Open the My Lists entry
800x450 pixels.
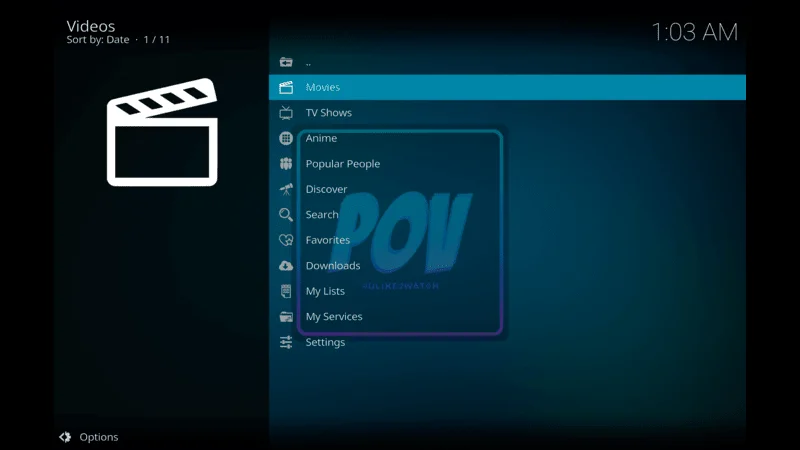[x=325, y=291]
